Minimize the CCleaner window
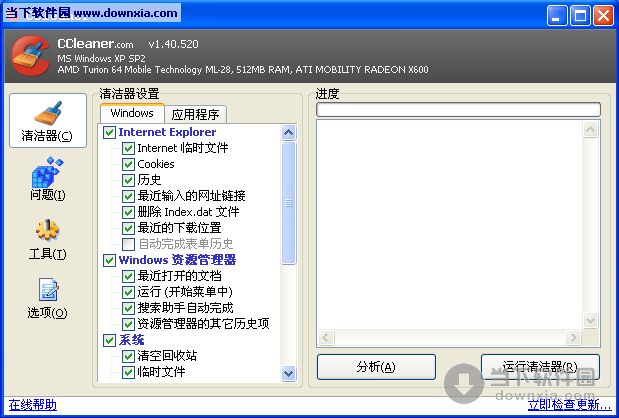This screenshot has height=418, width=619. 557,16
